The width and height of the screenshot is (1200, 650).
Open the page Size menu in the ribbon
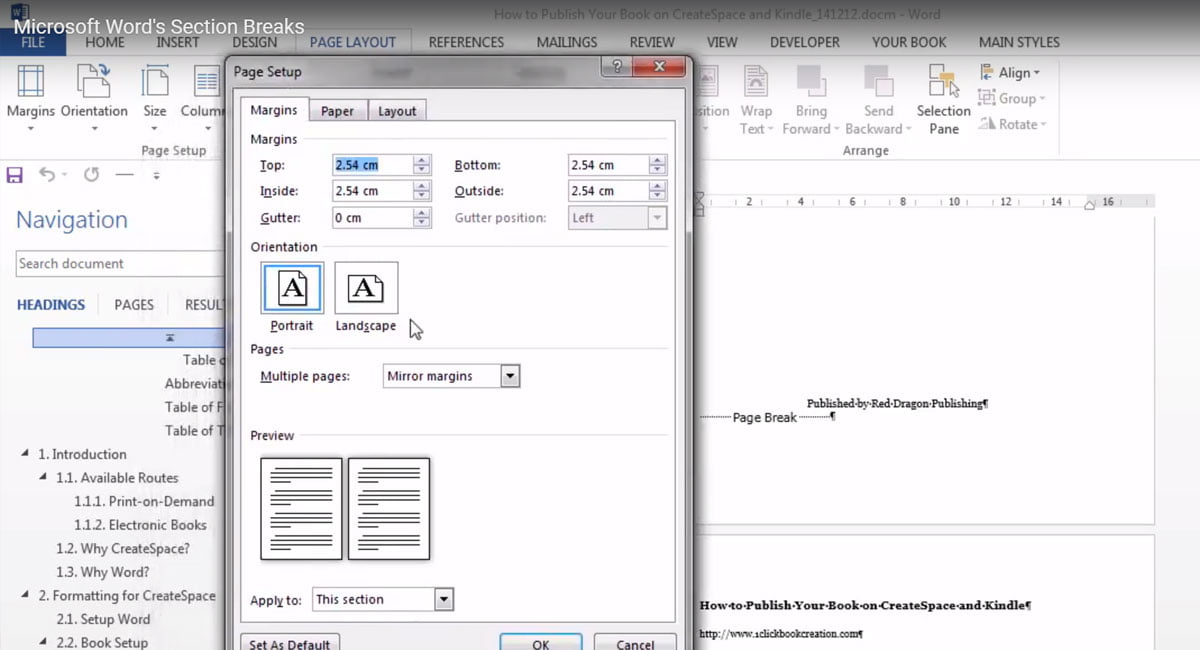tap(155, 99)
